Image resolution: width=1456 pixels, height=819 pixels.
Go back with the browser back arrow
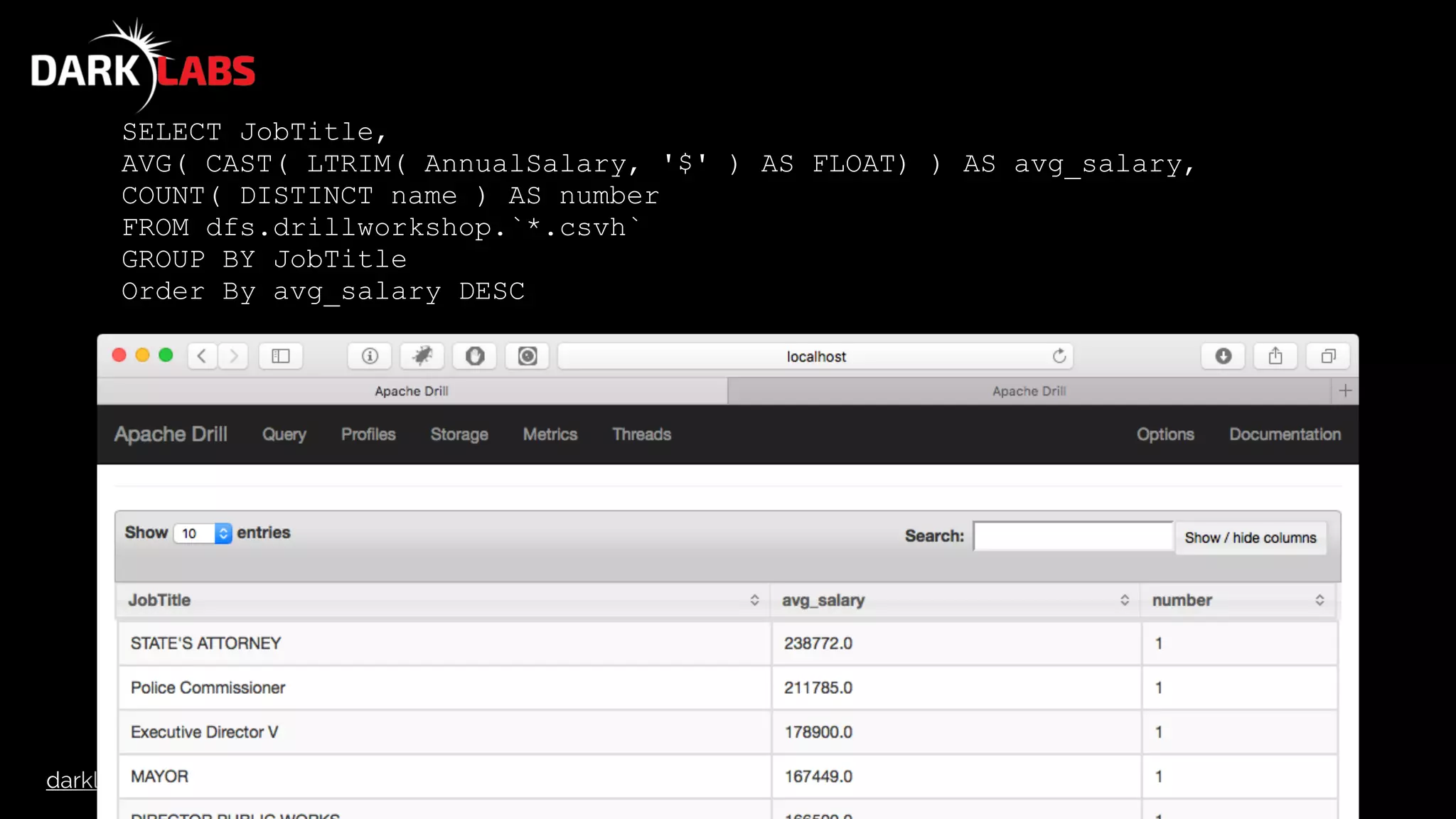tap(203, 356)
